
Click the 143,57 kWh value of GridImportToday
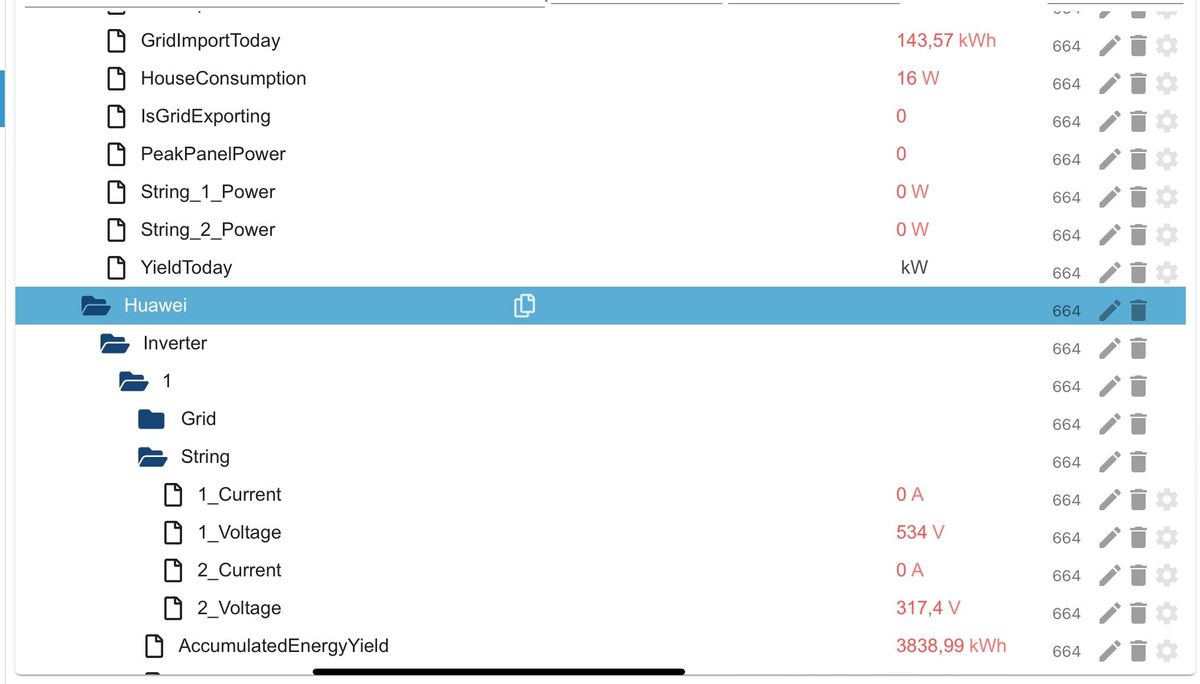[946, 41]
